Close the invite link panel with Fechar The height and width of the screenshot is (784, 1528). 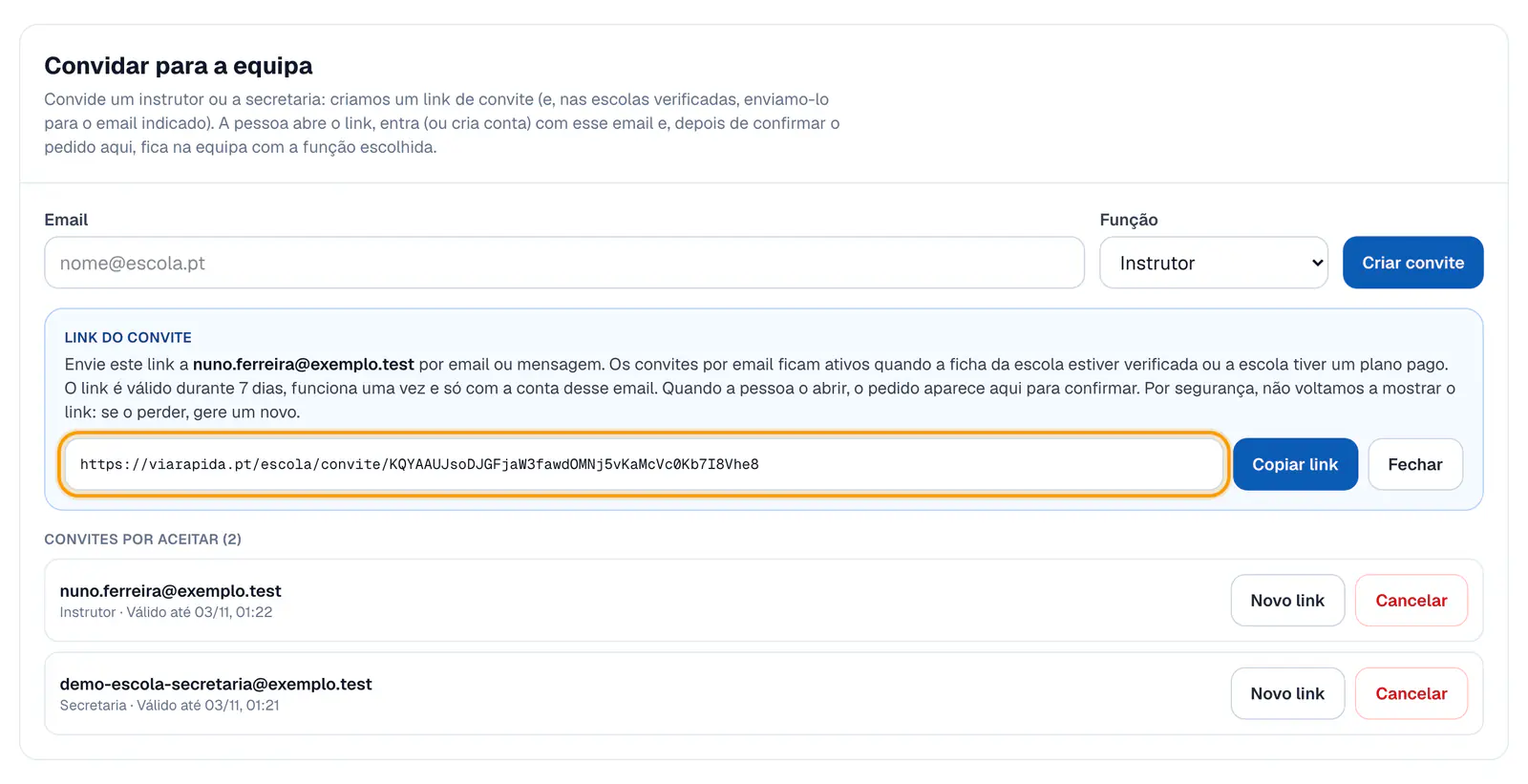click(1414, 464)
